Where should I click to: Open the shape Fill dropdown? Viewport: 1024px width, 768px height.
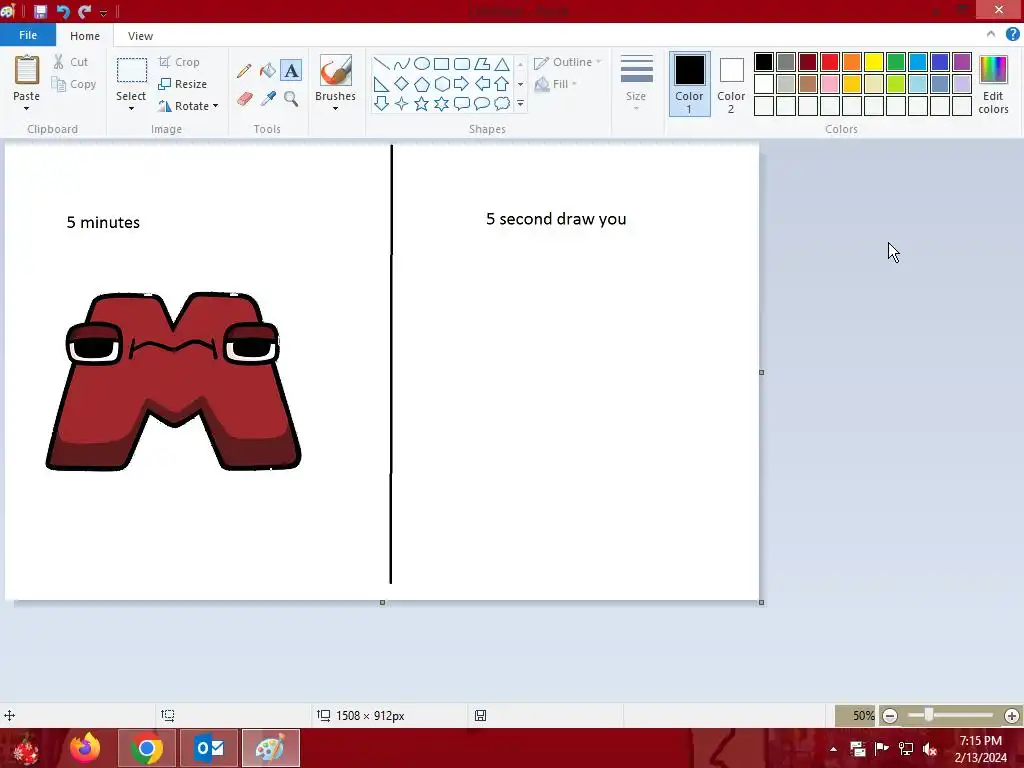556,84
